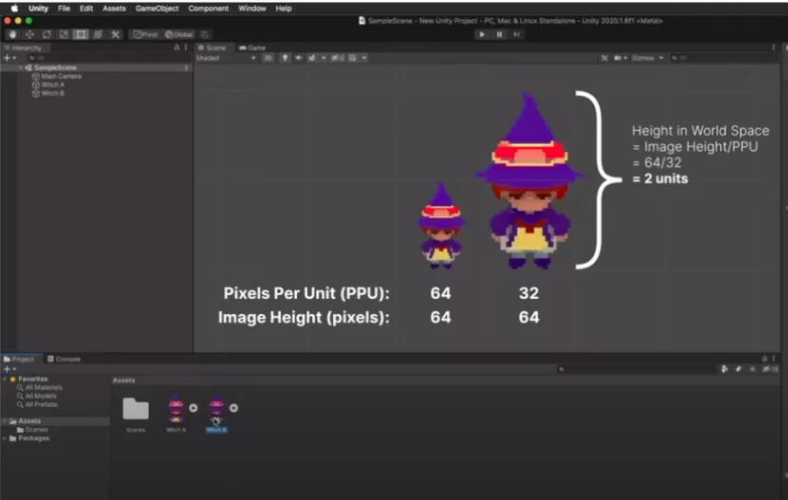Viewport: 788px width, 500px height.
Task: Open the Assets menu
Action: 114,9
